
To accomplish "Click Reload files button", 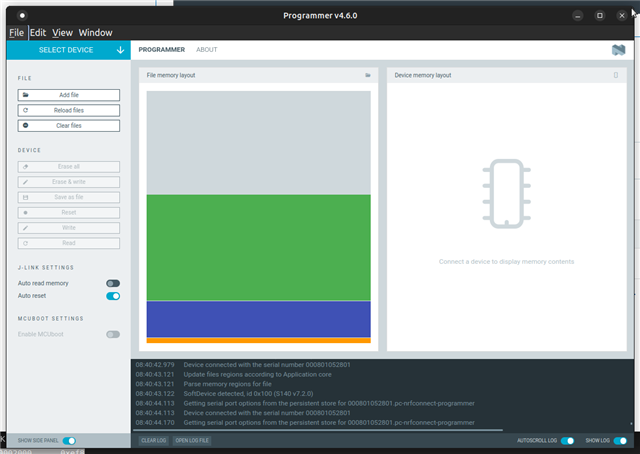I will pos(69,110).
